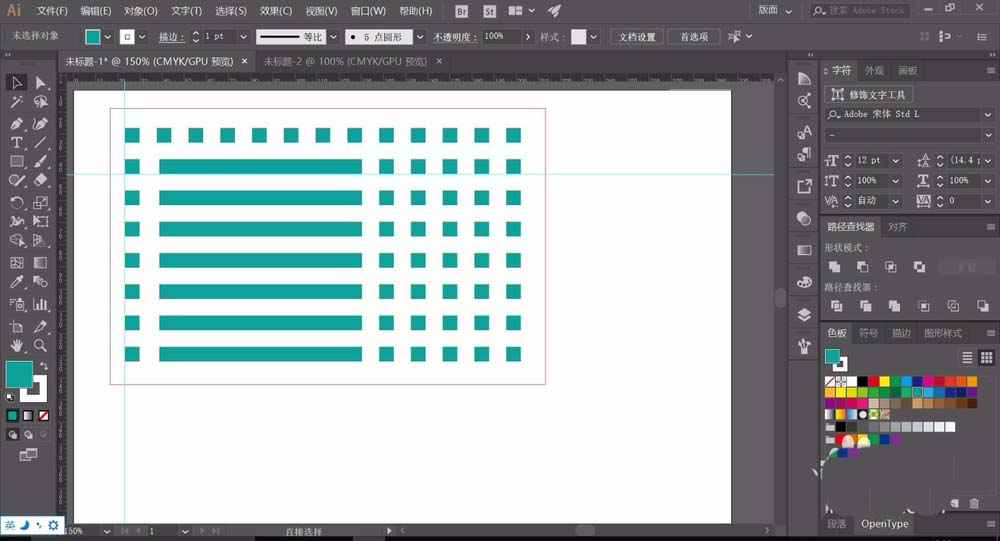This screenshot has width=1000, height=541.
Task: Switch to 外观 panel tab
Action: click(874, 71)
